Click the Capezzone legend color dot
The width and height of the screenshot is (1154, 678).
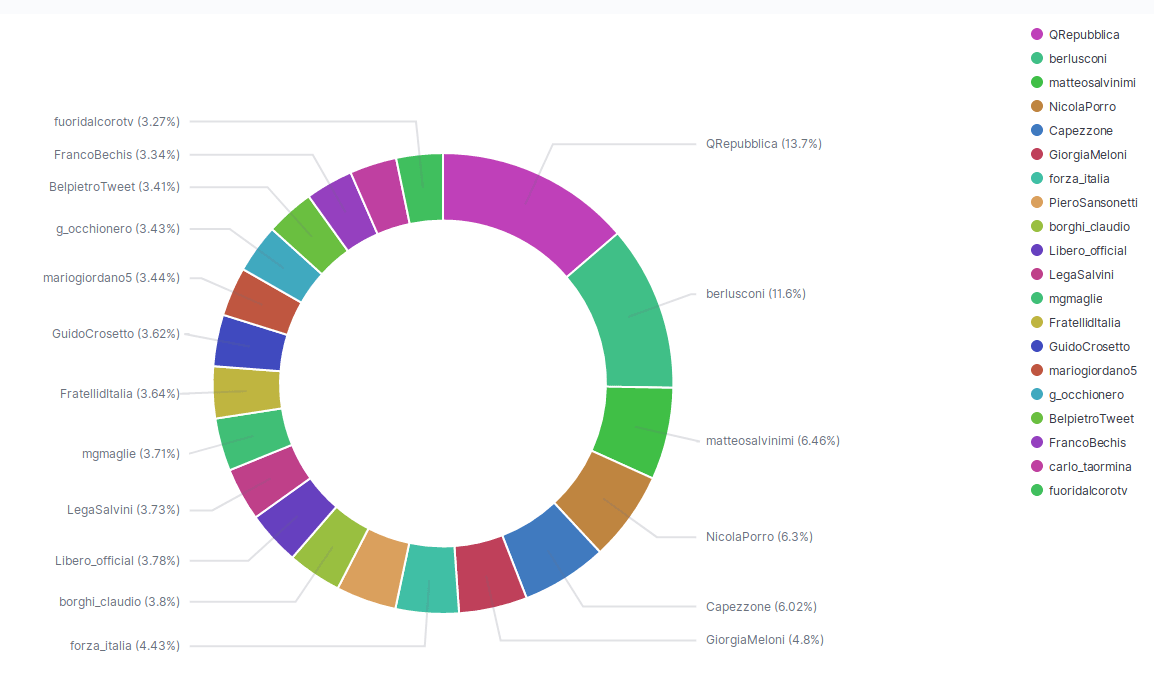(x=1037, y=131)
